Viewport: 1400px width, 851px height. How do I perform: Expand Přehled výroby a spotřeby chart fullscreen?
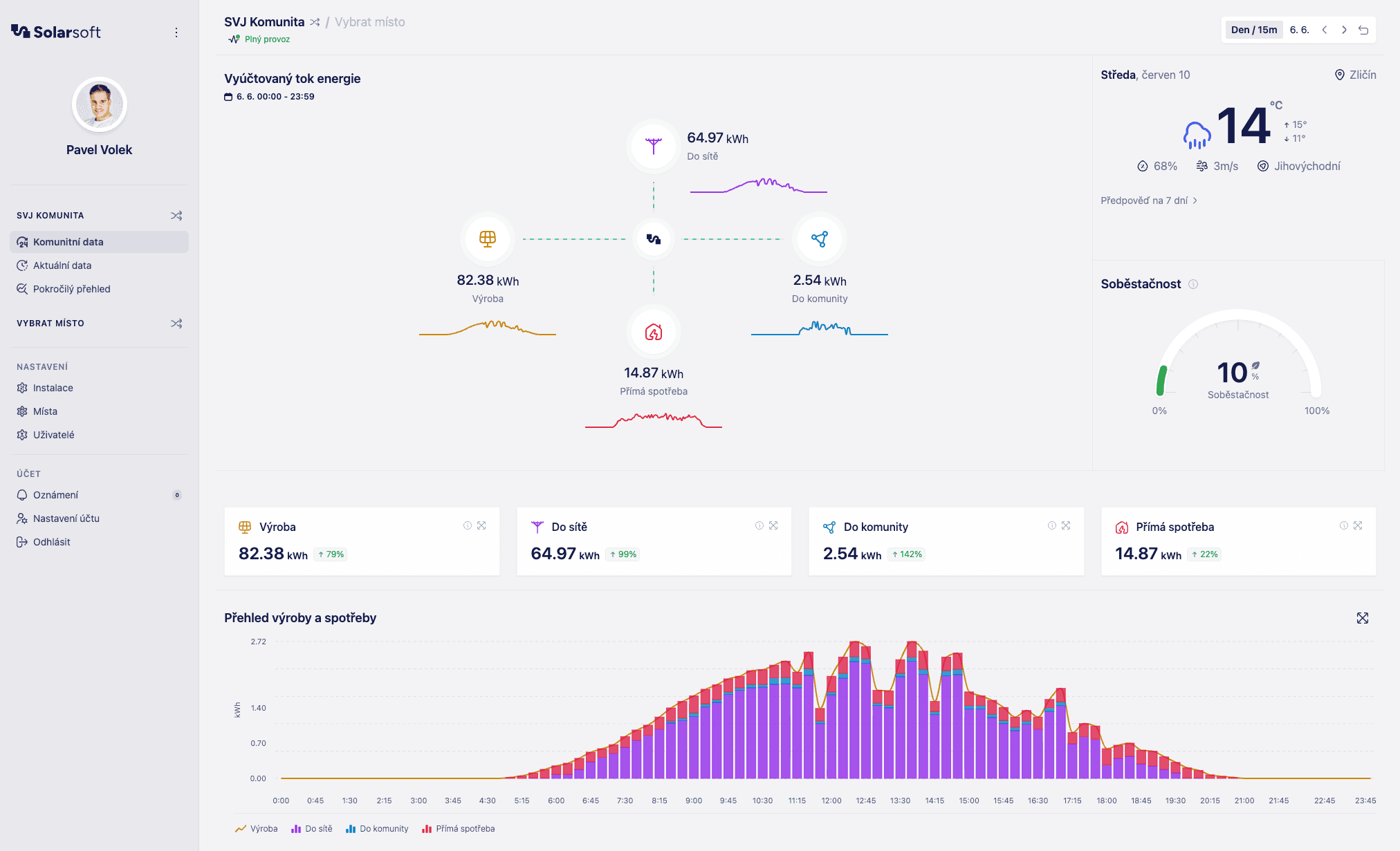(x=1363, y=618)
